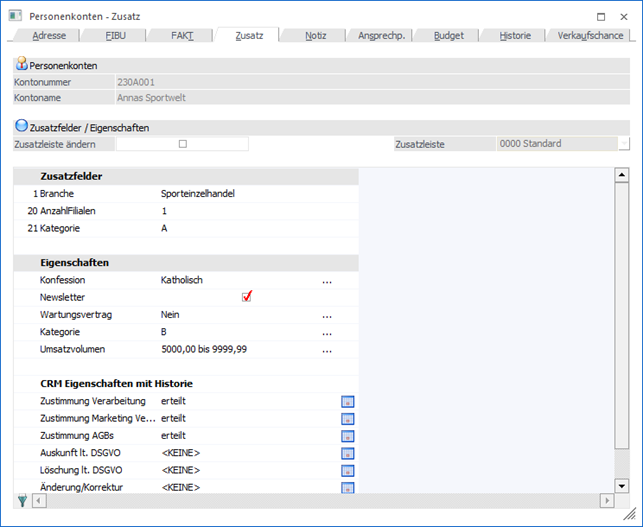Screen dimensions: 643x527
Task: Click the Zusatzleiste lookup button
Action: tap(624, 144)
